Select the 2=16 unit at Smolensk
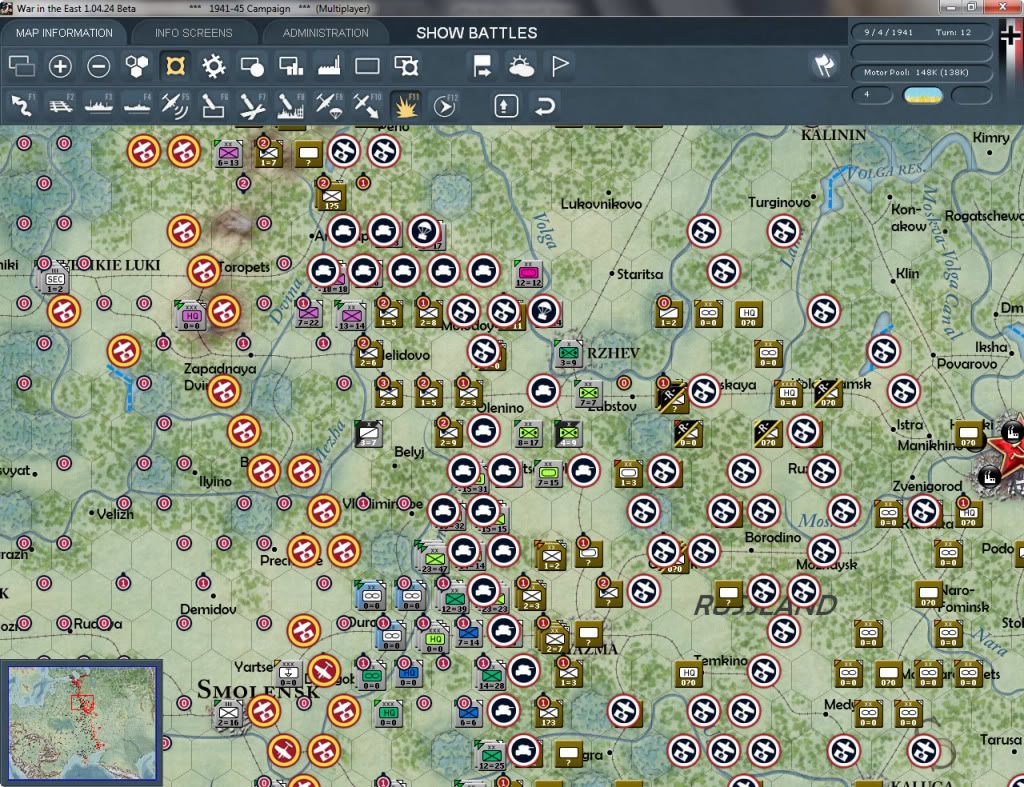This screenshot has width=1024, height=787. tap(228, 714)
